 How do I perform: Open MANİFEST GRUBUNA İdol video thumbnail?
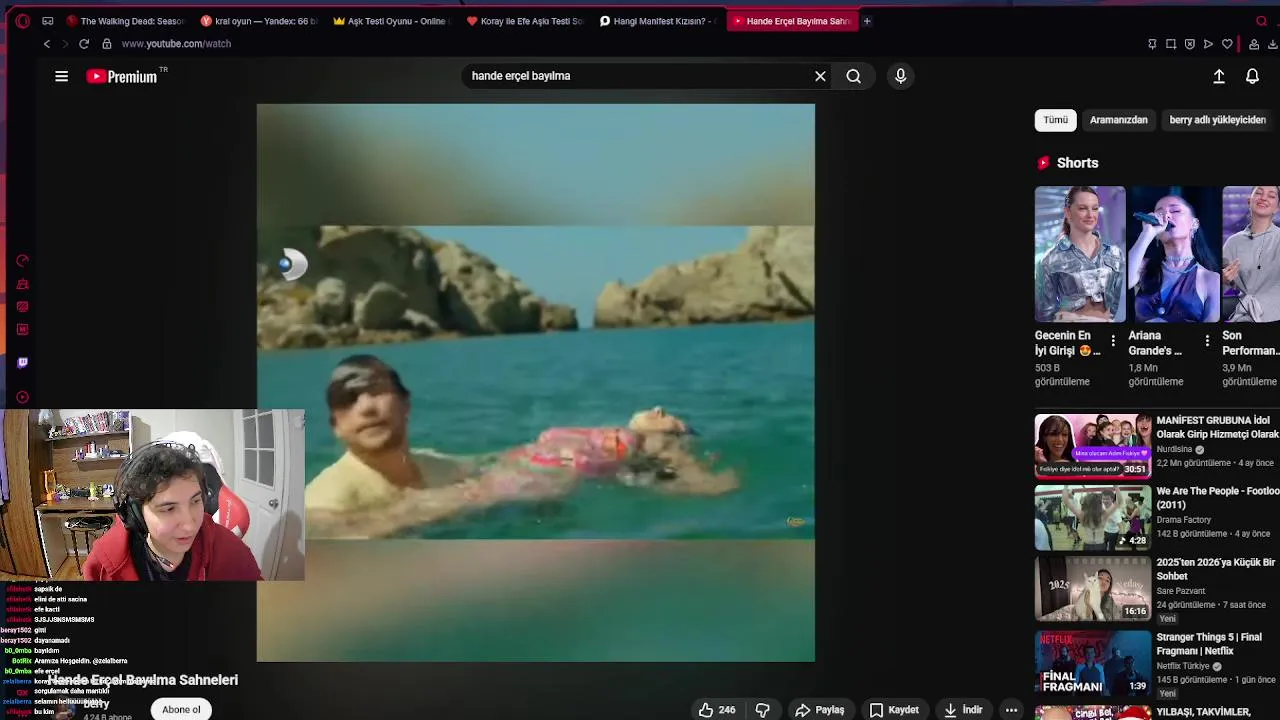[x=1093, y=446]
